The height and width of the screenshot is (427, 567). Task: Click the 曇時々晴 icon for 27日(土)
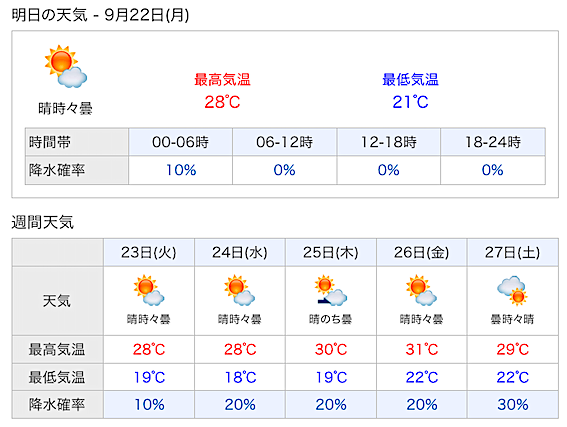(x=512, y=290)
